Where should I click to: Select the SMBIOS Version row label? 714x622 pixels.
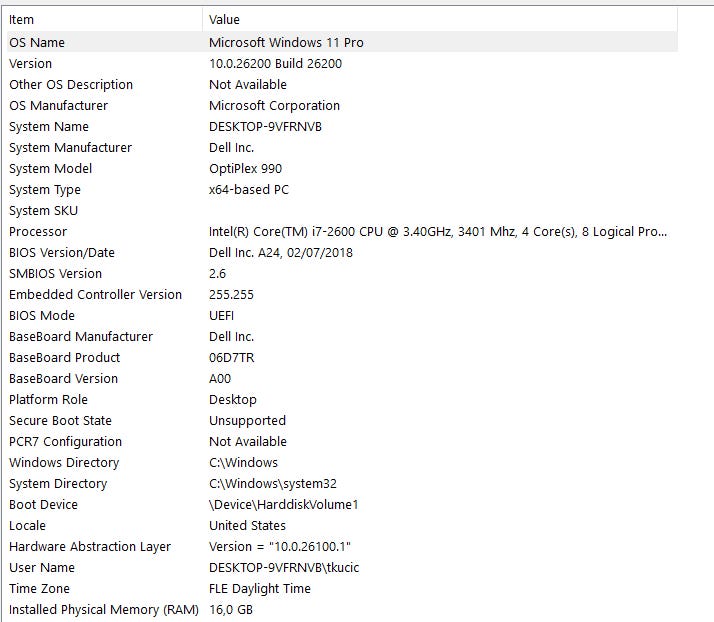pos(56,274)
